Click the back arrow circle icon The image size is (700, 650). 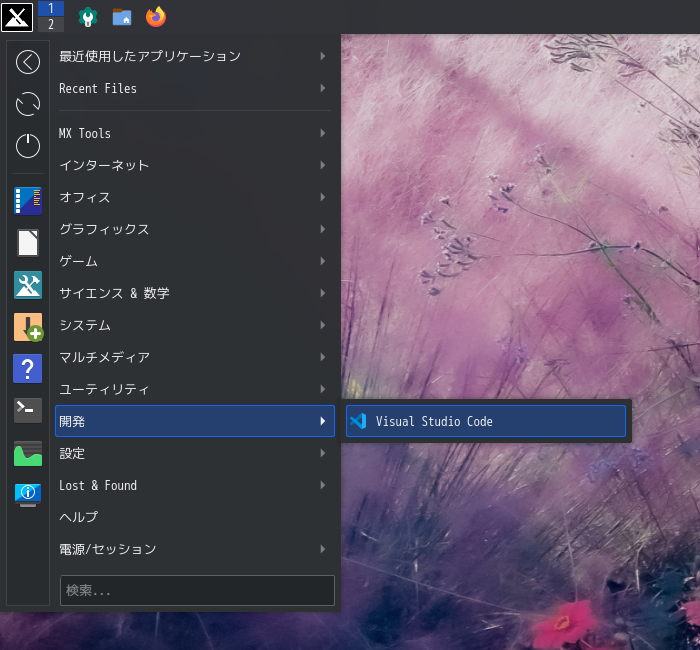click(x=28, y=62)
